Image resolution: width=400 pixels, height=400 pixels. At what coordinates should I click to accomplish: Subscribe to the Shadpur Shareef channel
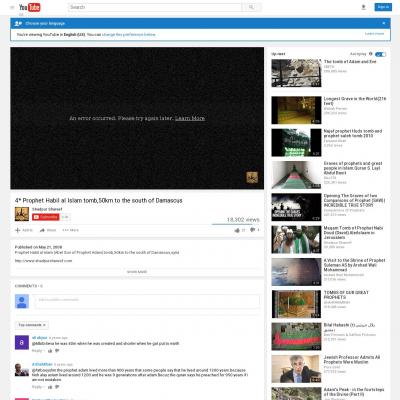[46, 217]
